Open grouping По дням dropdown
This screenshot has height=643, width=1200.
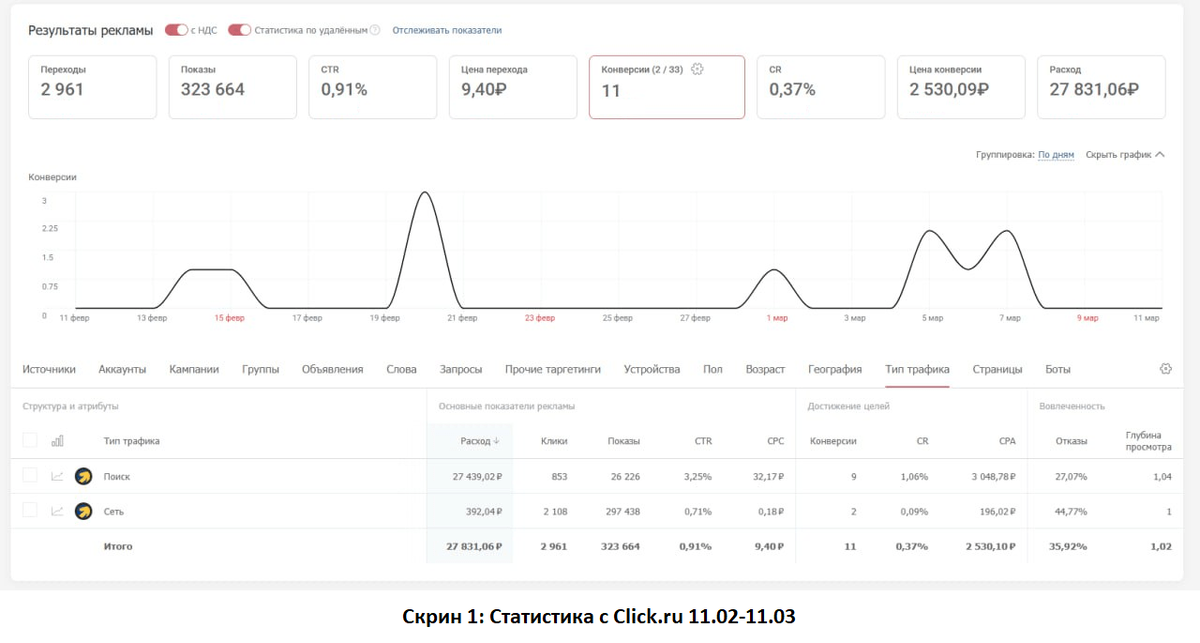[x=1056, y=155]
